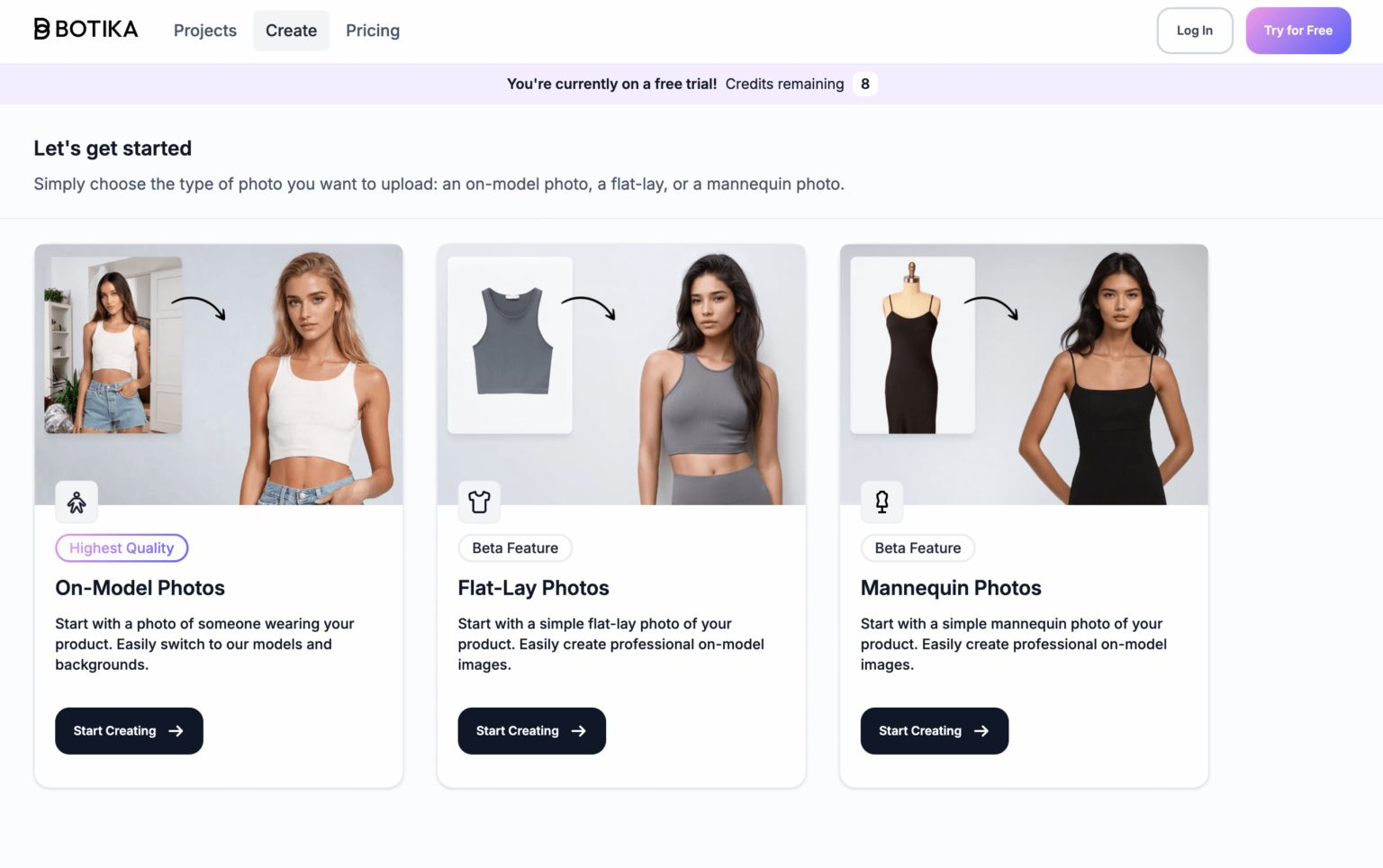
Task: Click the black dress mannequin thumbnail
Action: tap(912, 346)
